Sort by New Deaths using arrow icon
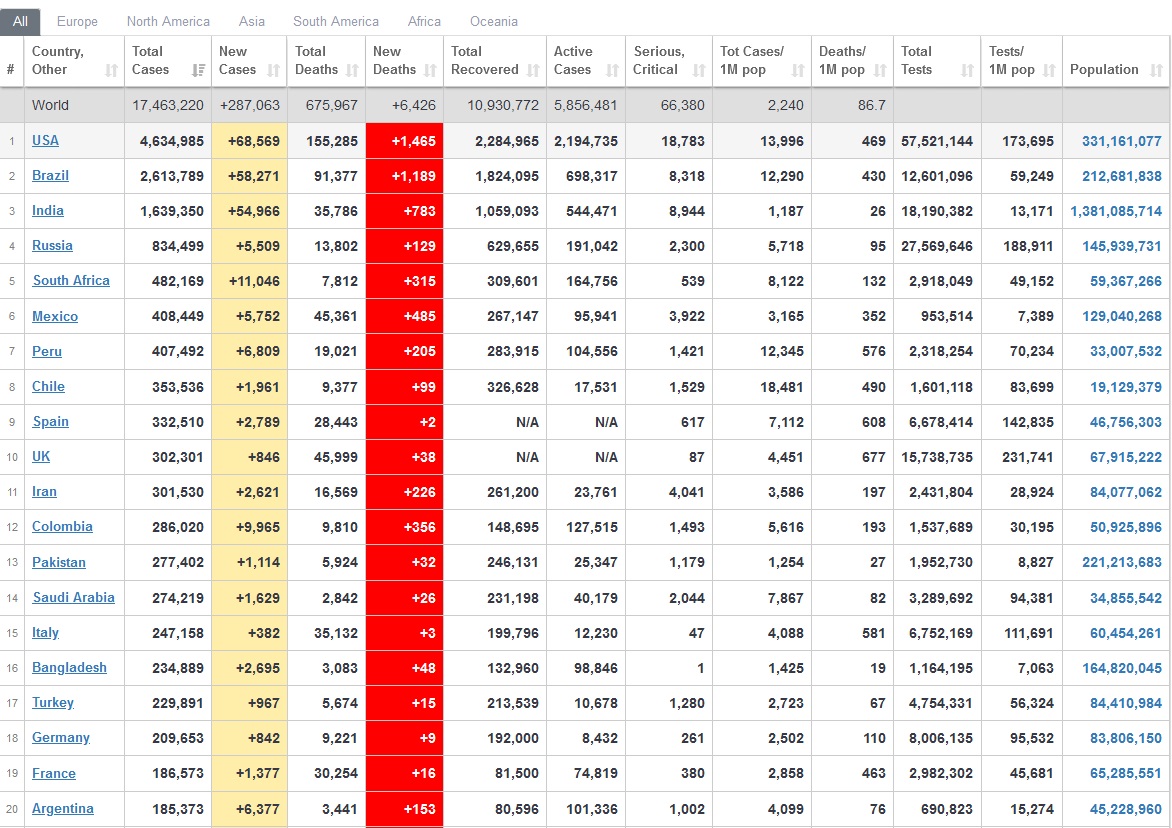Image resolution: width=1172 pixels, height=828 pixels. [x=430, y=70]
